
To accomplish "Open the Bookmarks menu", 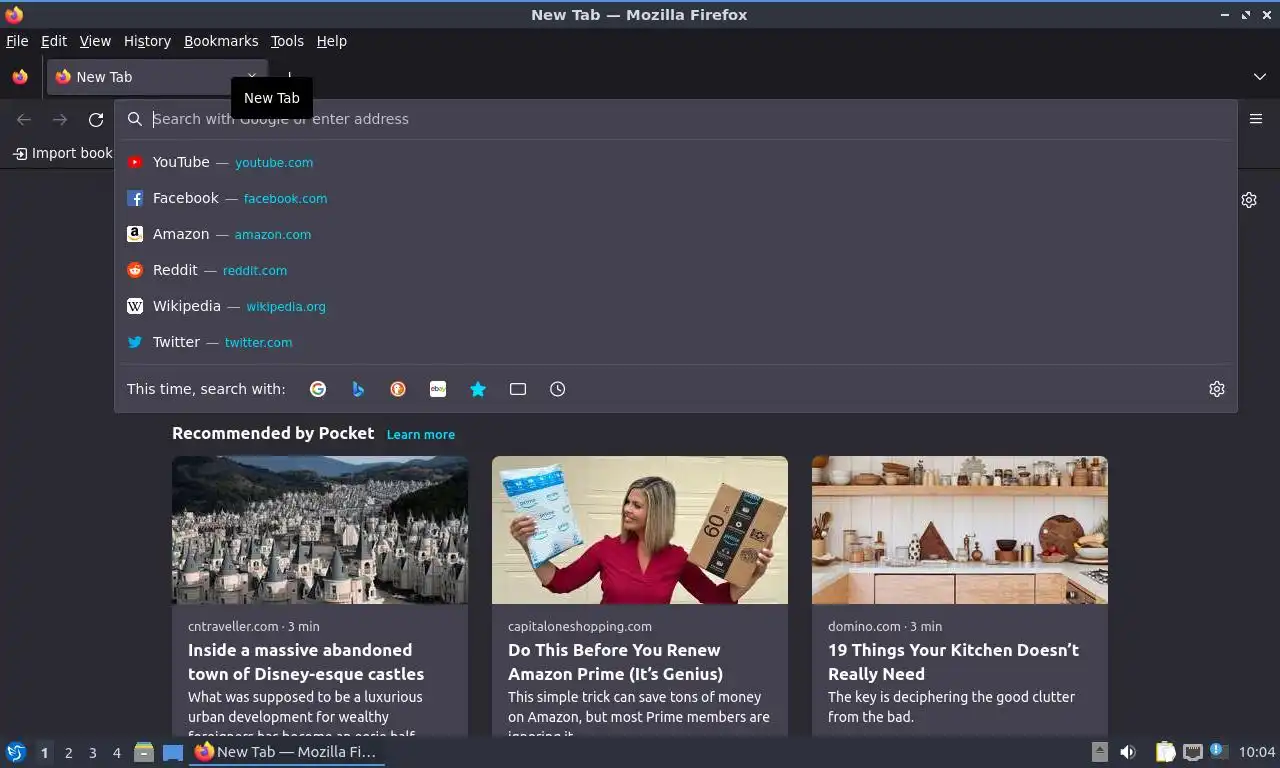I will point(221,41).
